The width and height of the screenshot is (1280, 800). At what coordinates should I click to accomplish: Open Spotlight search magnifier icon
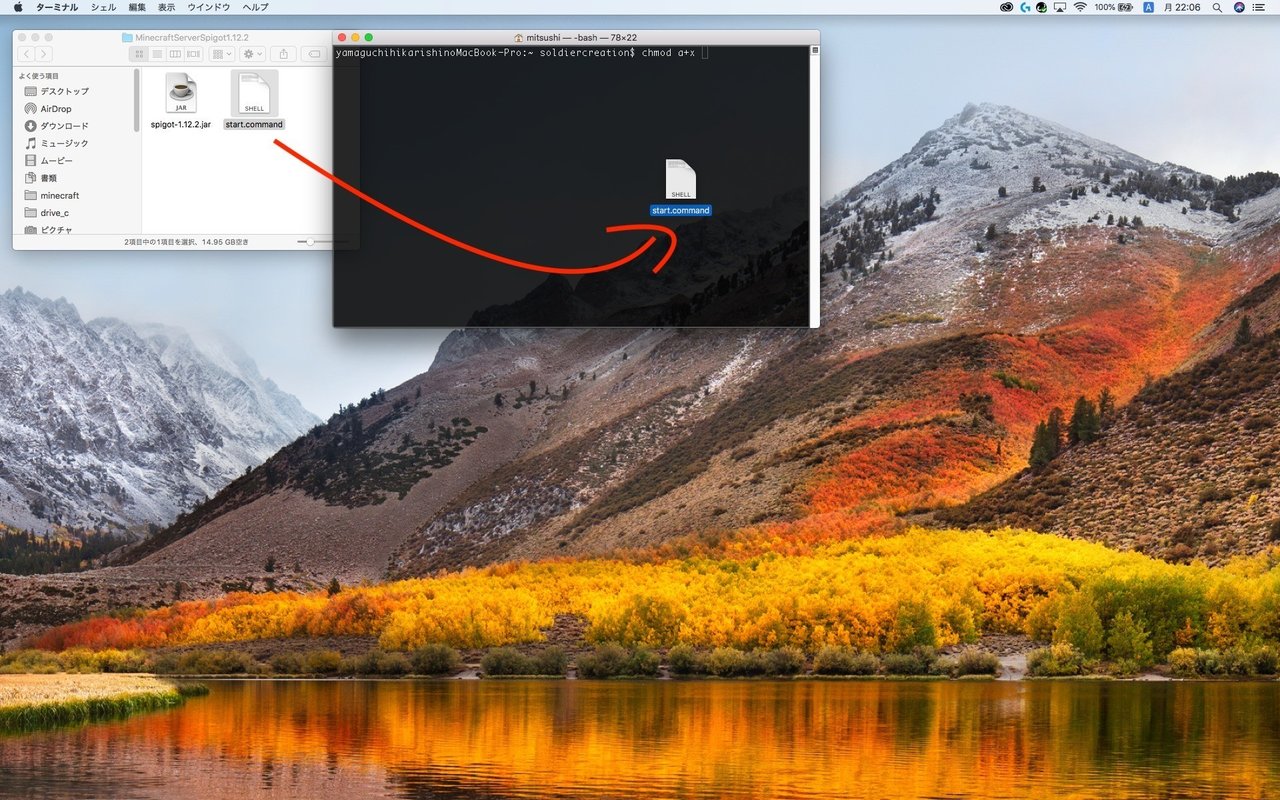click(1217, 7)
